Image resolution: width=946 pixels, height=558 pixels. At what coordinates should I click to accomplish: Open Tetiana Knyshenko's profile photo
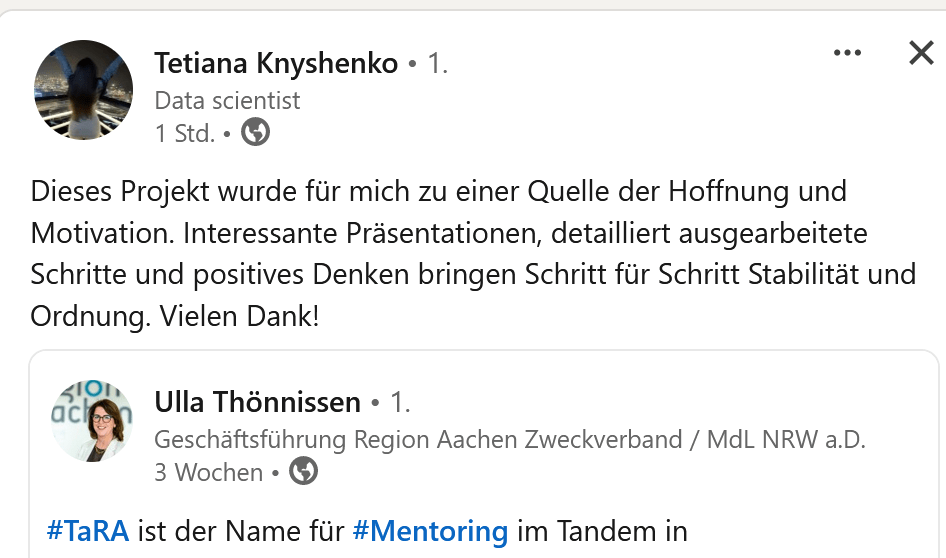coord(83,90)
